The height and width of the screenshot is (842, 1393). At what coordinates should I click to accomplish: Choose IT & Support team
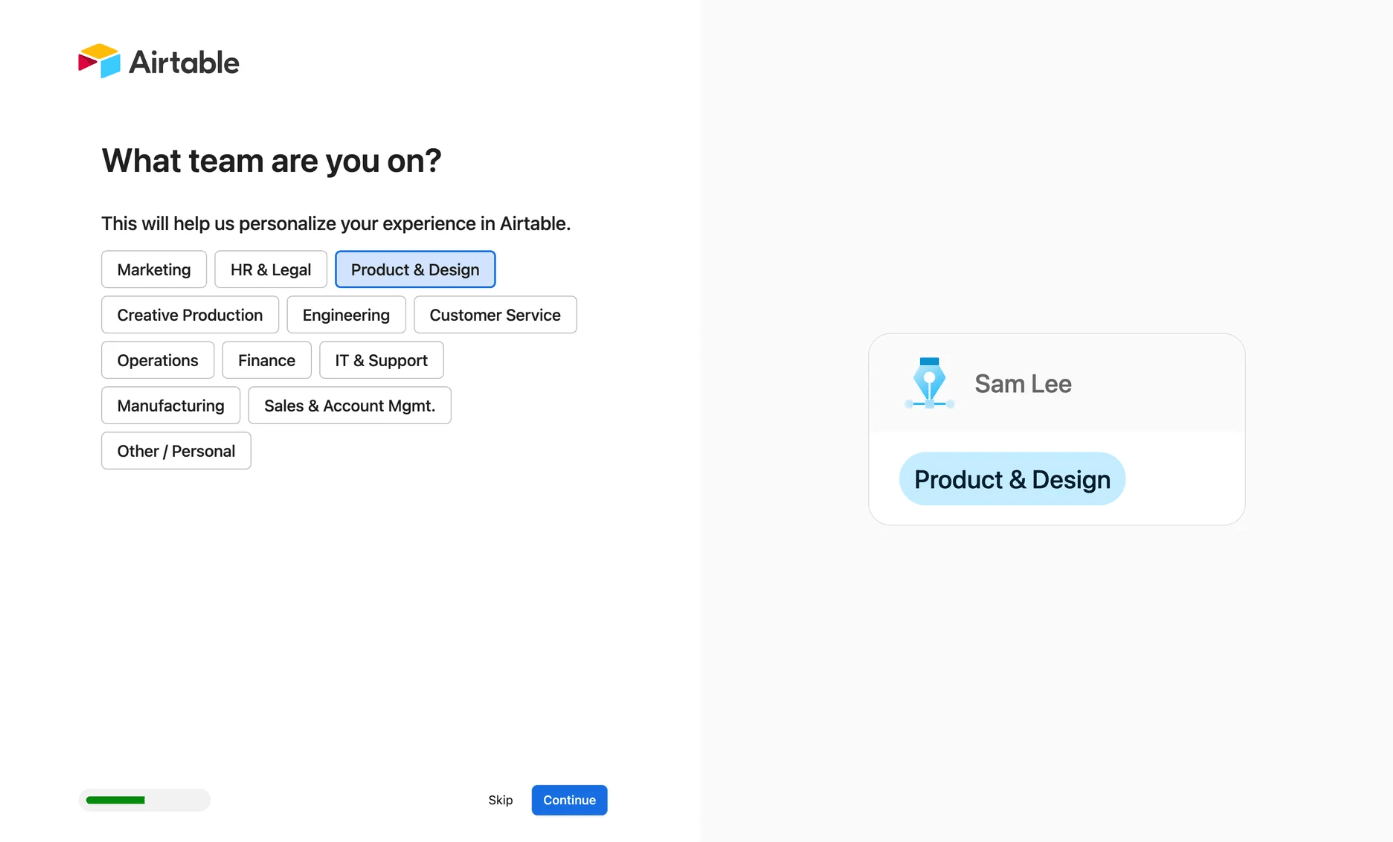[x=381, y=360]
